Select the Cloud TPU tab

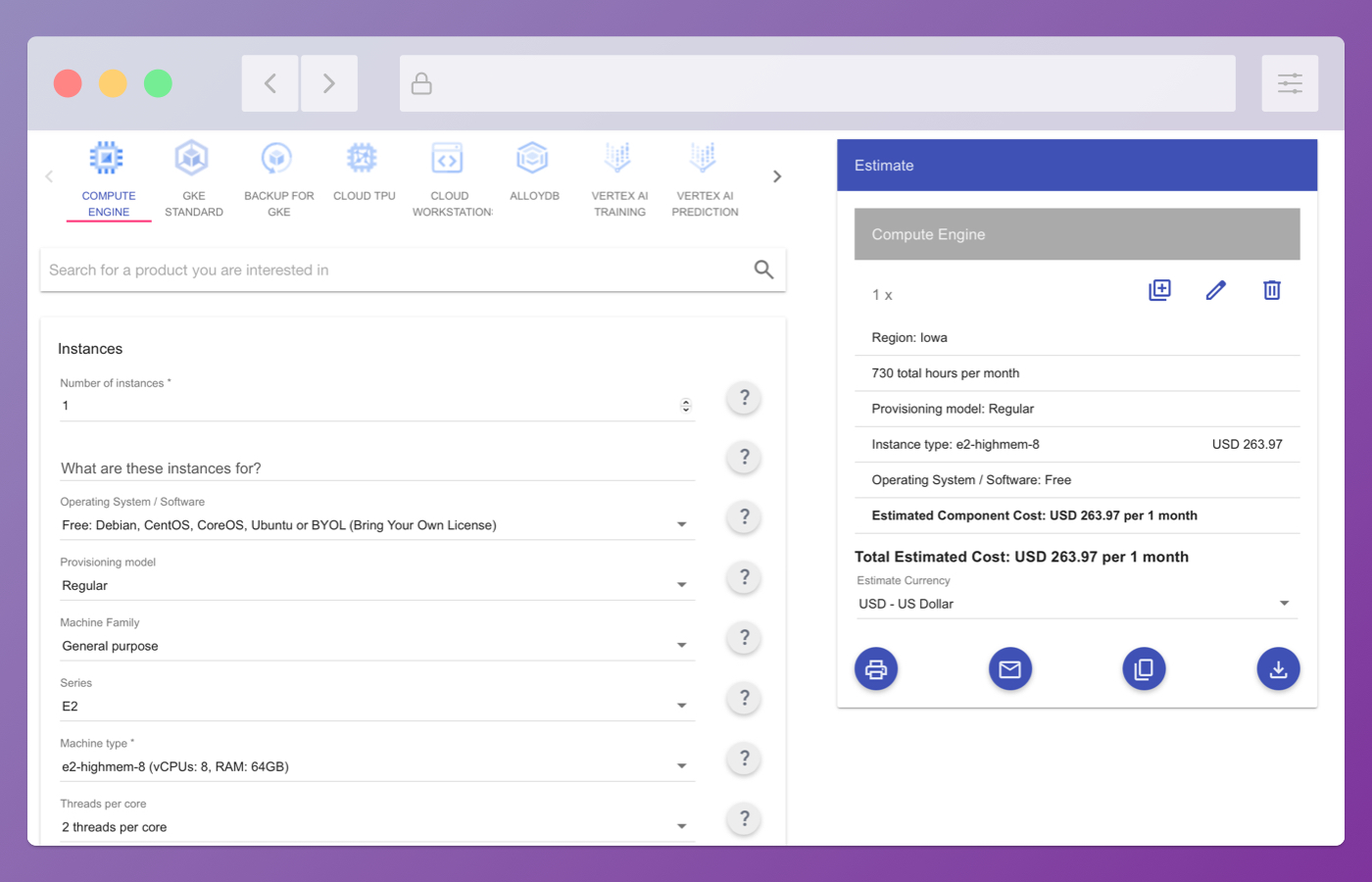365,180
